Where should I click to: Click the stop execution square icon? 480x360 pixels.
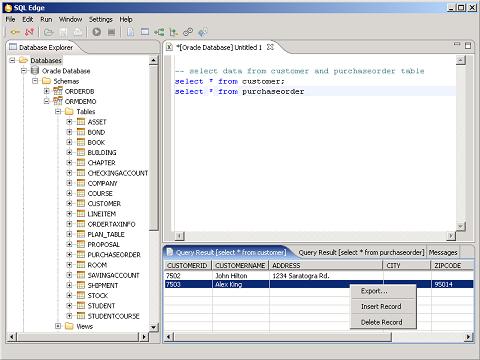pyautogui.click(x=111, y=32)
